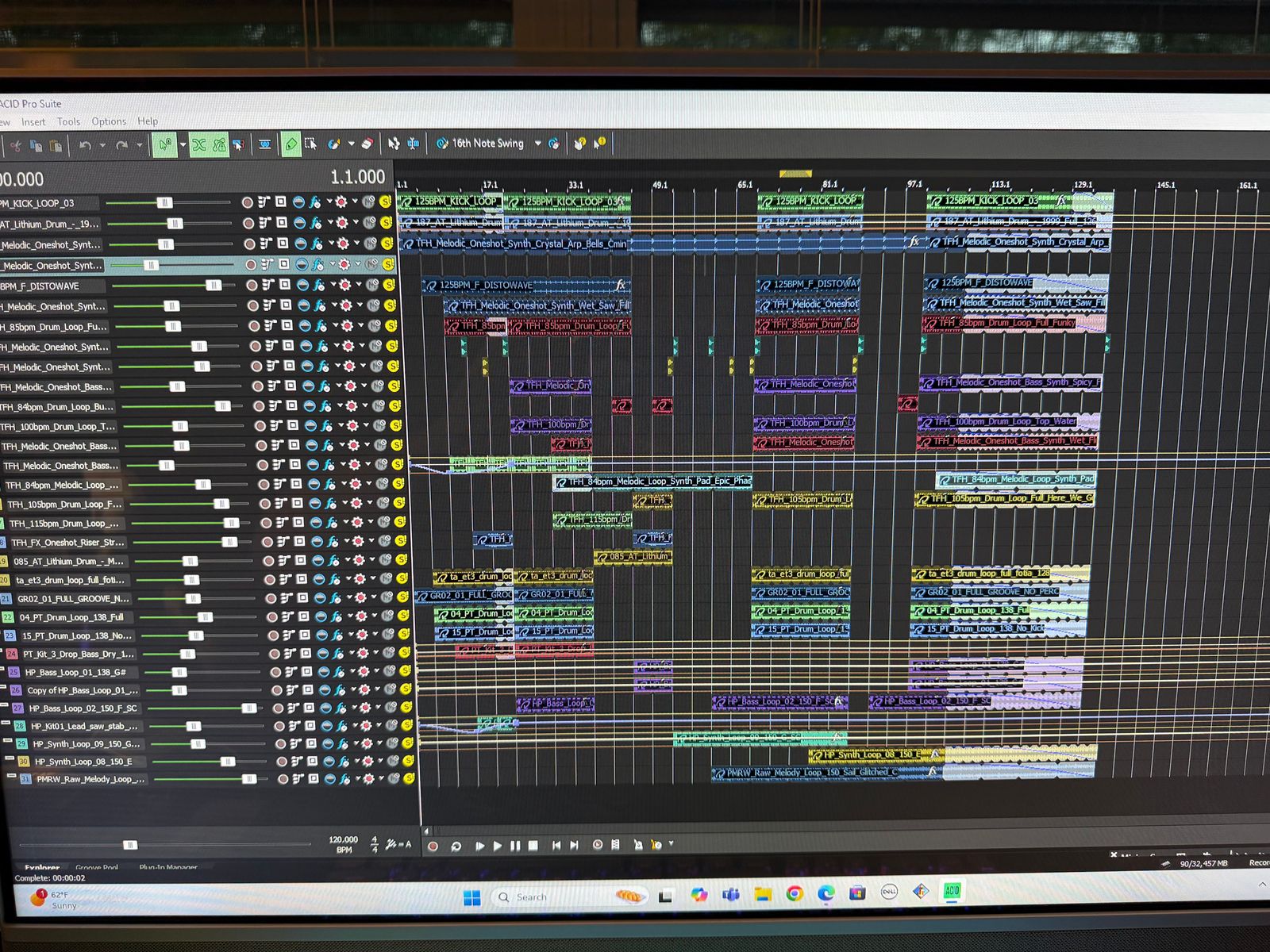Open the Undo history dropdown arrow

pos(102,146)
